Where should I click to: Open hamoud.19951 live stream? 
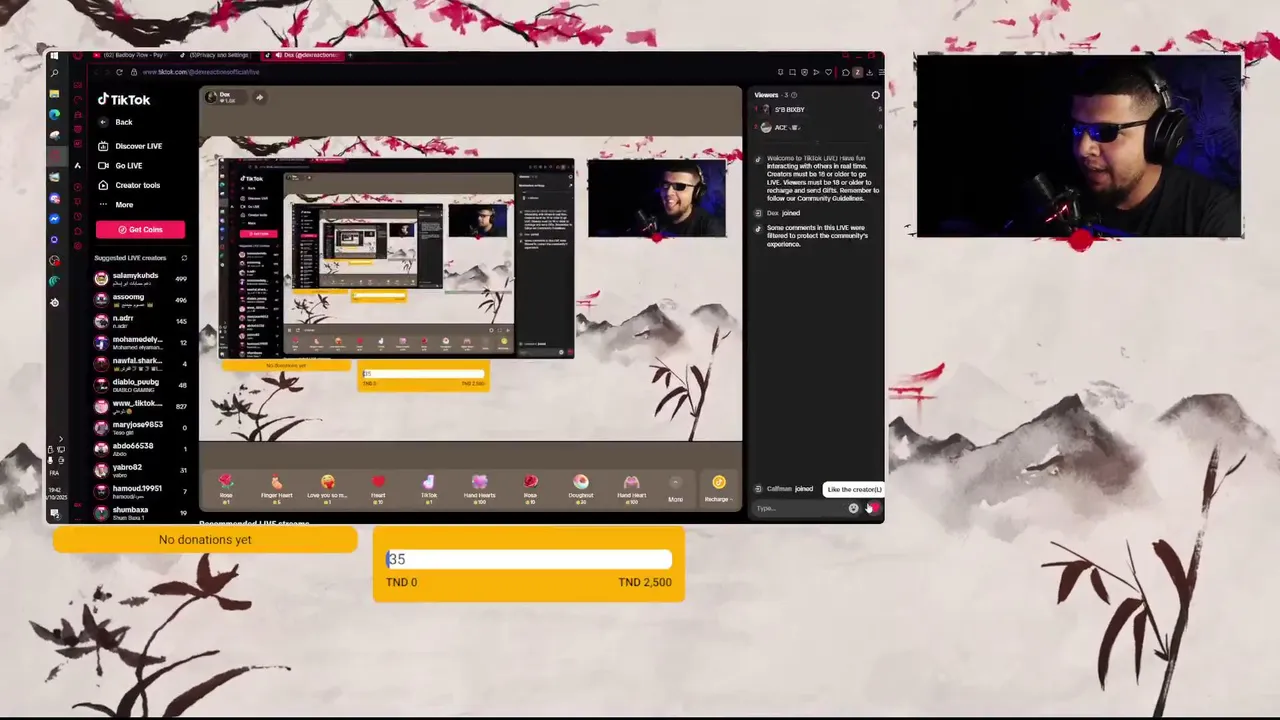point(141,491)
